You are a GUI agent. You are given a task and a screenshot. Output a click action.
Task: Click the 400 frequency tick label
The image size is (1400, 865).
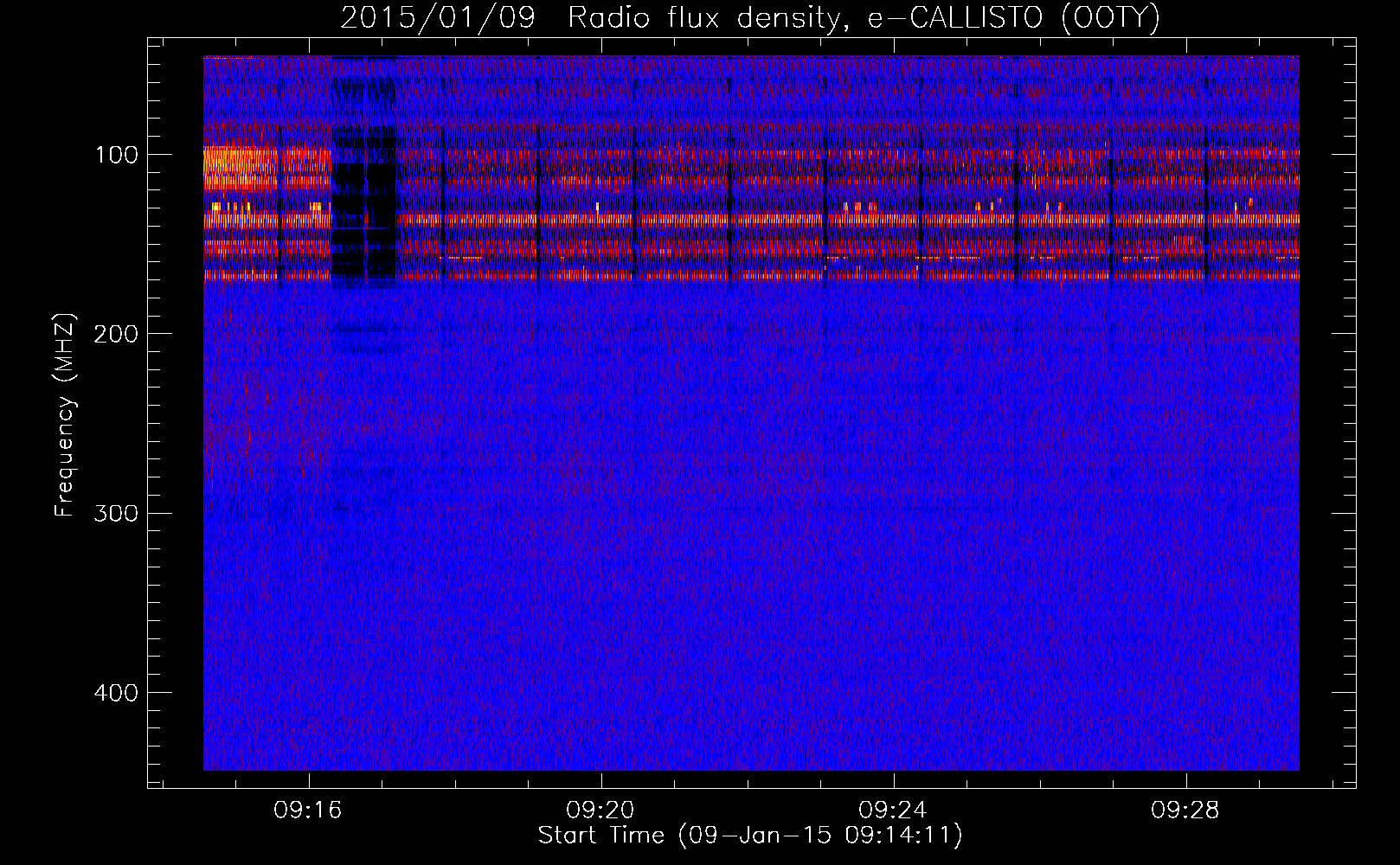pos(117,693)
